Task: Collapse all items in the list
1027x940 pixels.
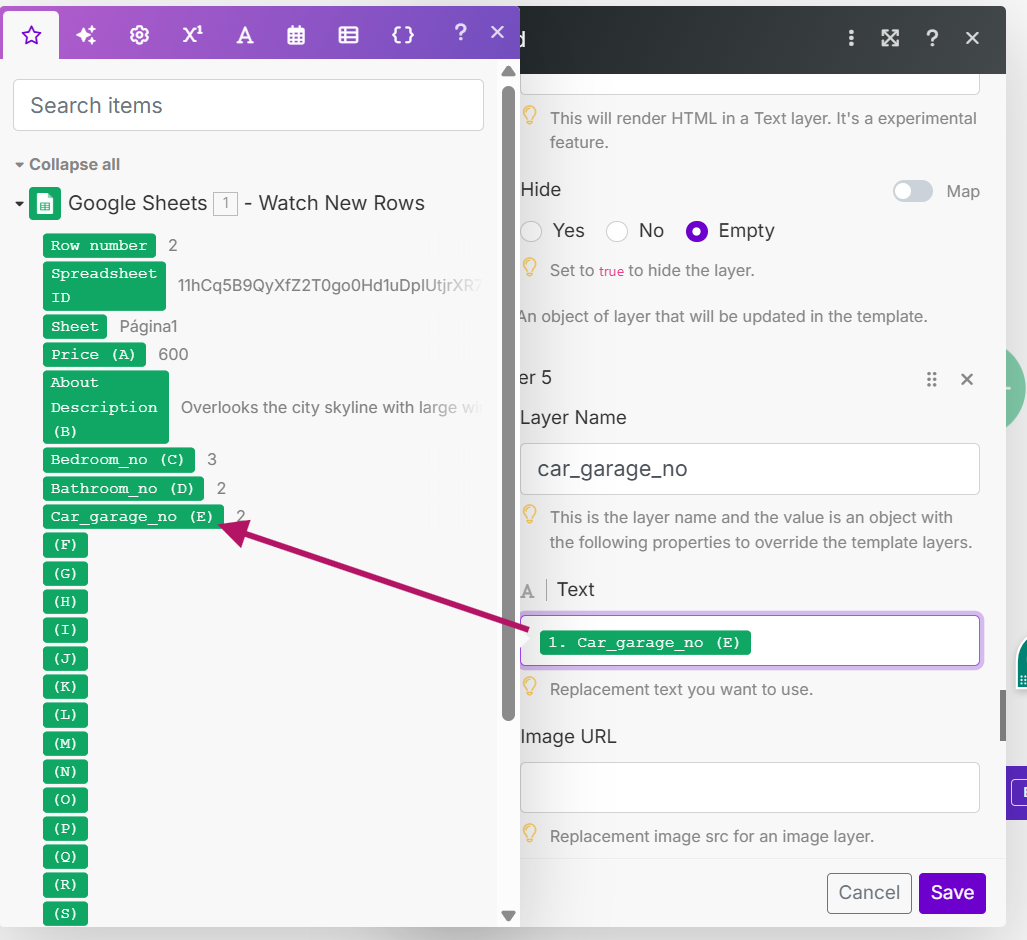Action: 67,164
